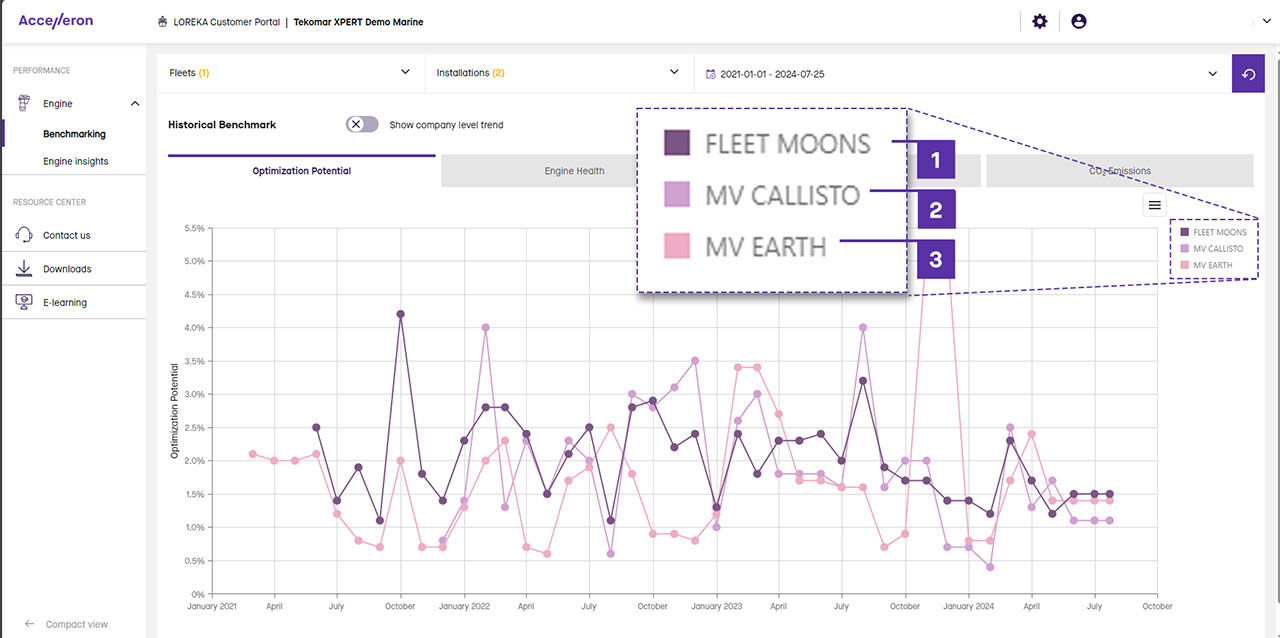Open the settings gear icon
Viewport: 1280px width, 638px height.
(x=1039, y=21)
